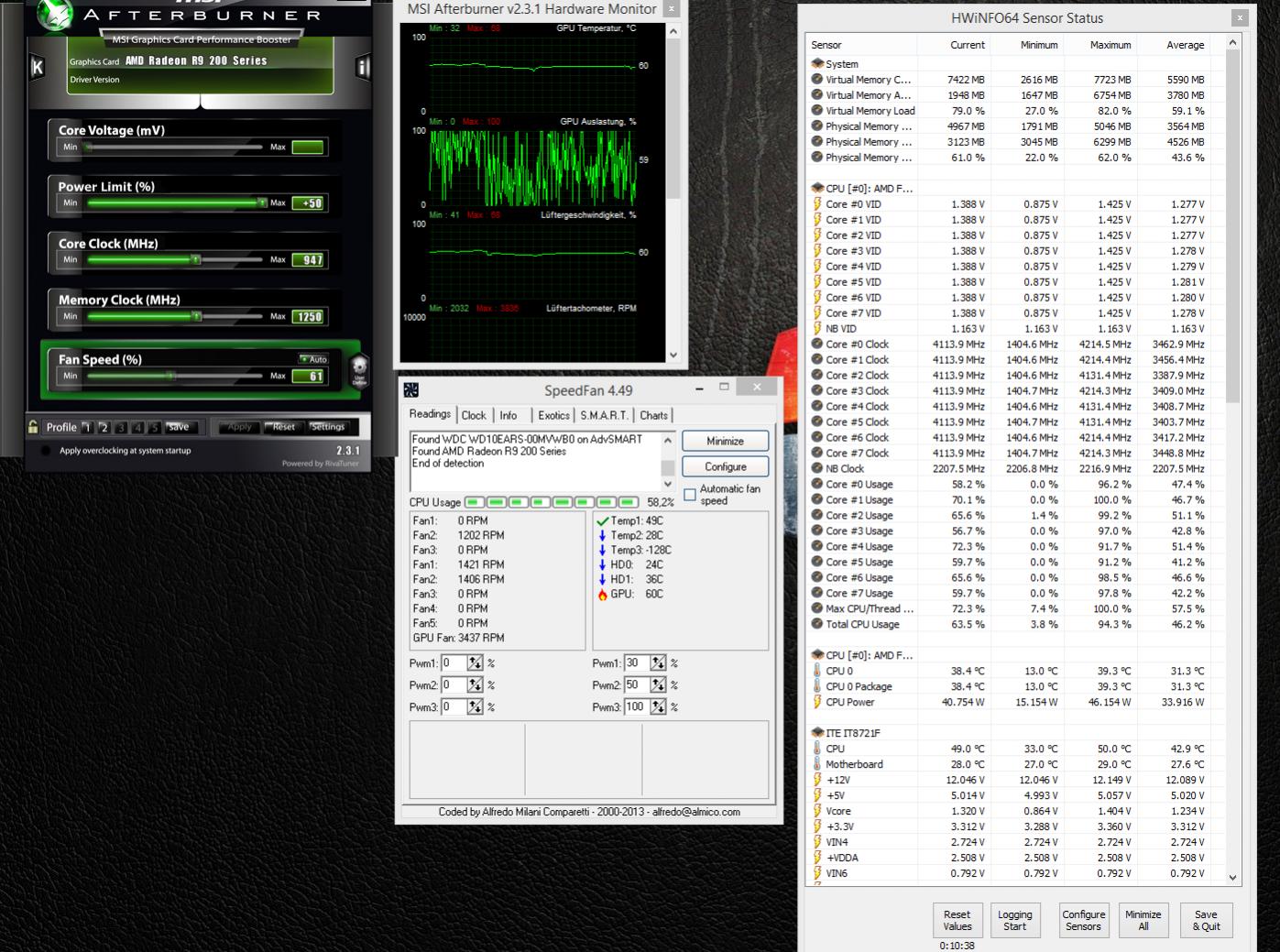Click the Virtual Memory Load row icon
Screen dimensions: 1280x952
[x=817, y=111]
